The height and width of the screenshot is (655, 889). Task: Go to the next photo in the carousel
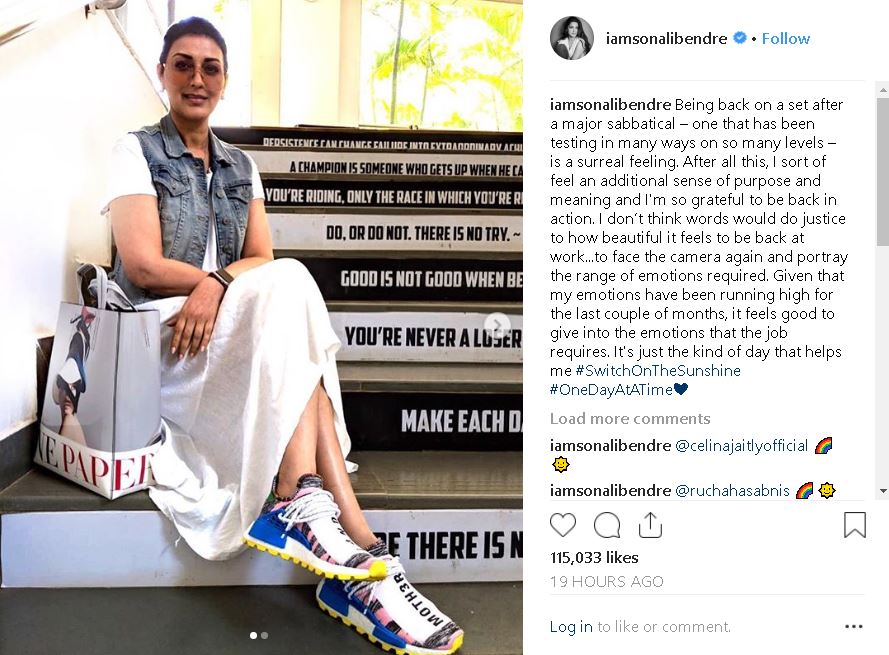pos(497,324)
